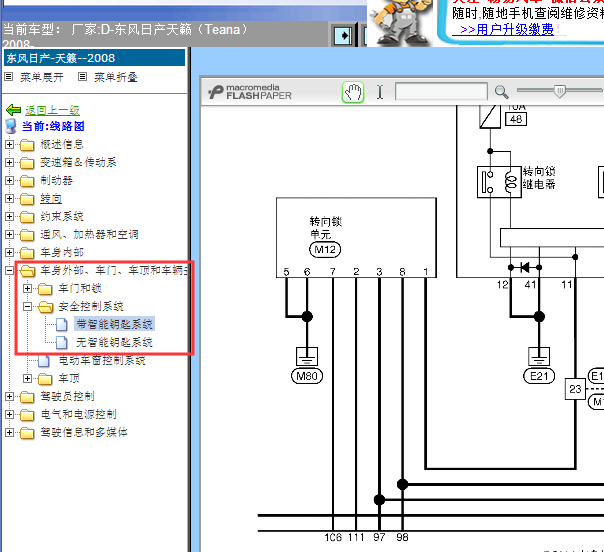Click the computer icon beside 当前:线路图
604x552 pixels.
11,126
